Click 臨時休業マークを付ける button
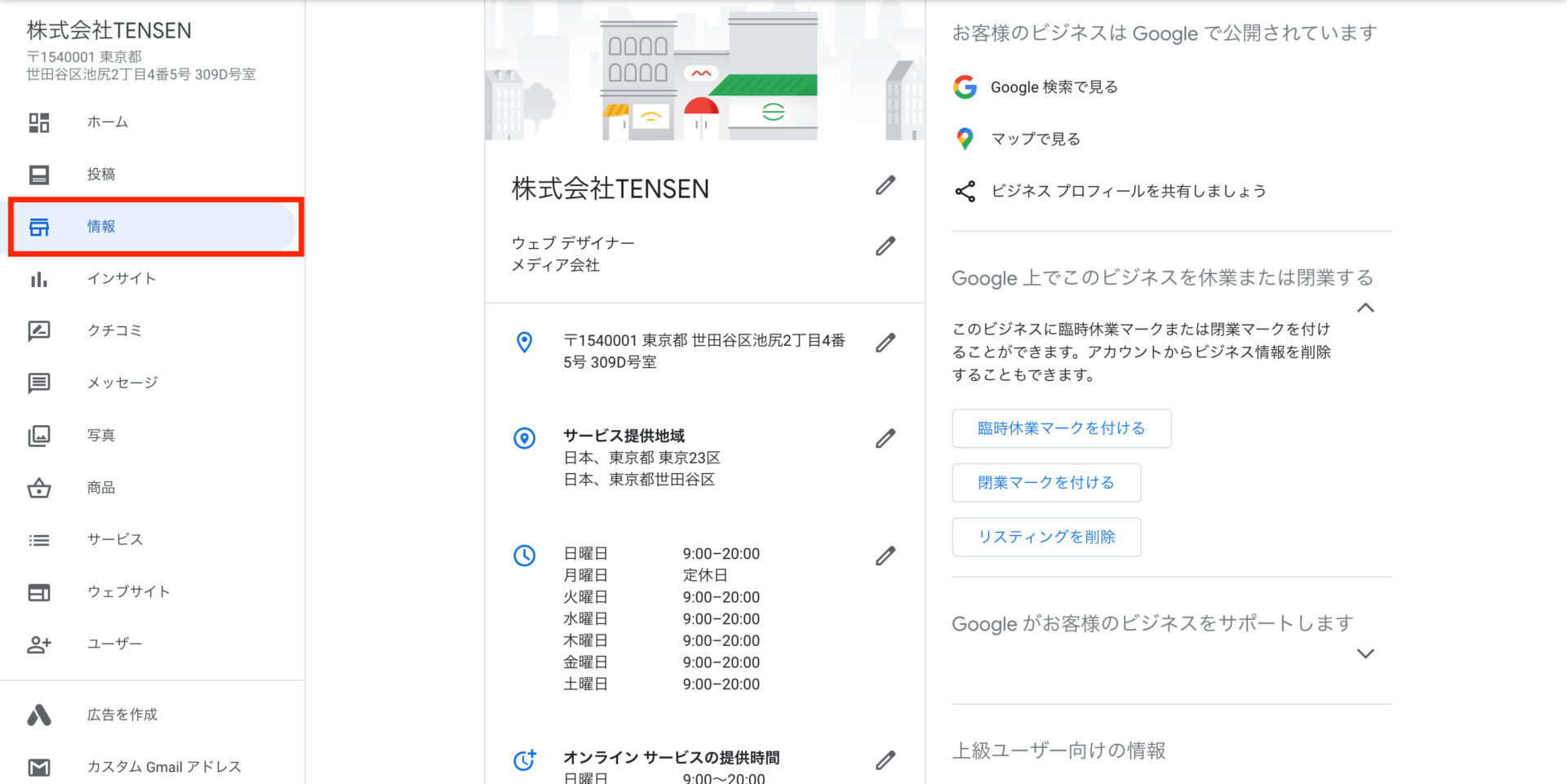Viewport: 1567px width, 784px height. pos(1062,428)
